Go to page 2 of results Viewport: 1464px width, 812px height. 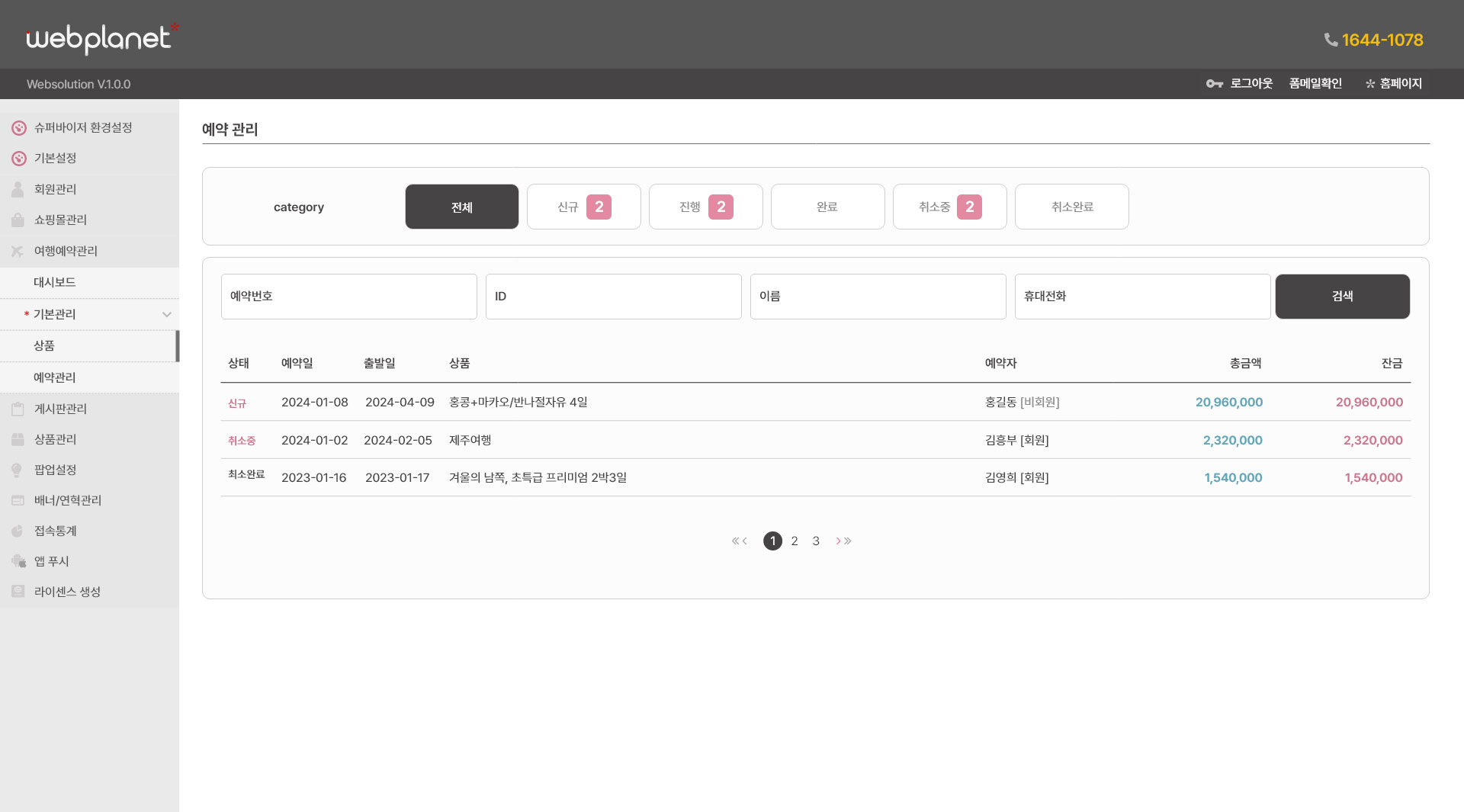click(x=795, y=541)
